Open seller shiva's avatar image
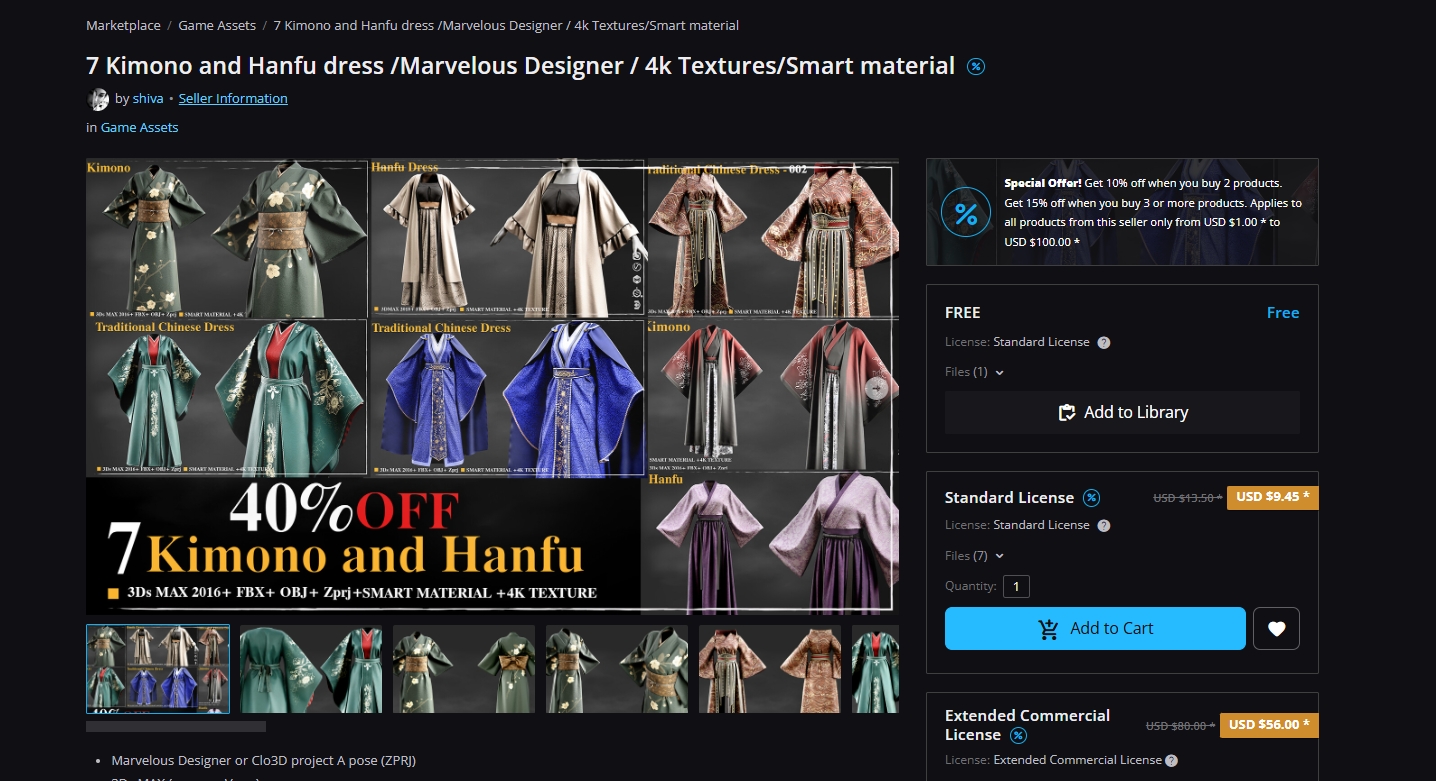1436x781 pixels. click(98, 99)
